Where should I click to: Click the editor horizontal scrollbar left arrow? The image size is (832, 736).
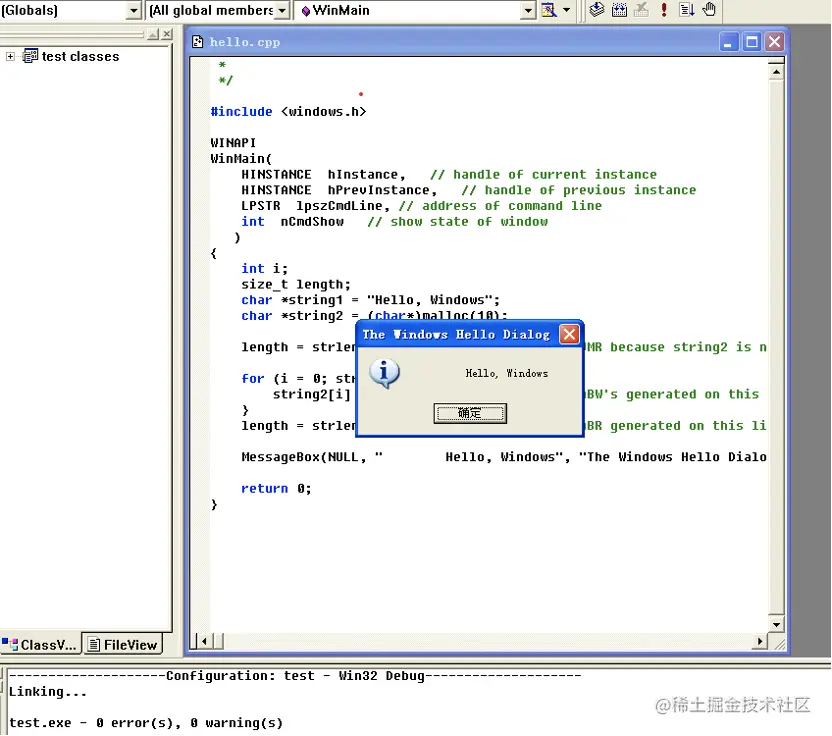[204, 642]
